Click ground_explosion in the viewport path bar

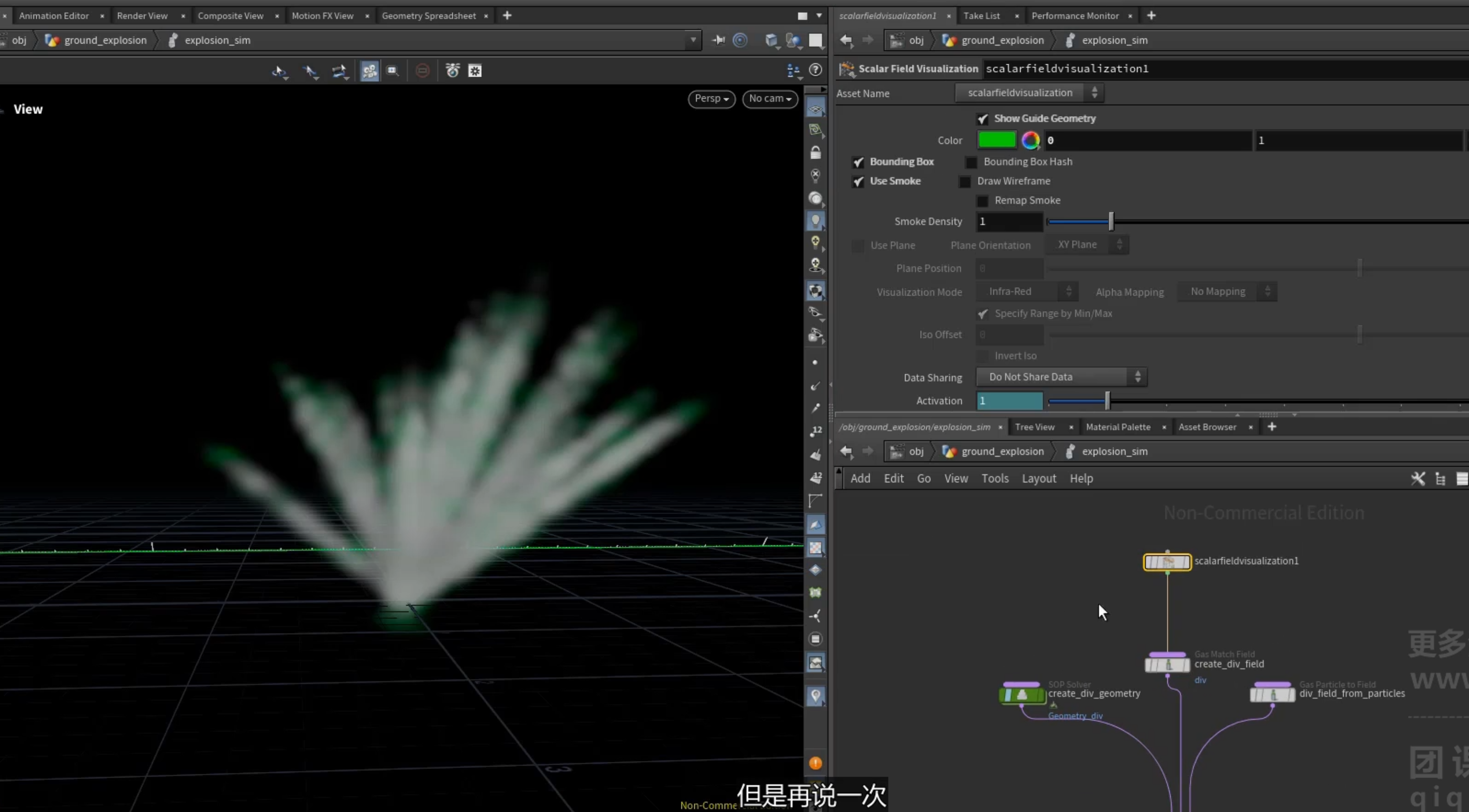(105, 40)
